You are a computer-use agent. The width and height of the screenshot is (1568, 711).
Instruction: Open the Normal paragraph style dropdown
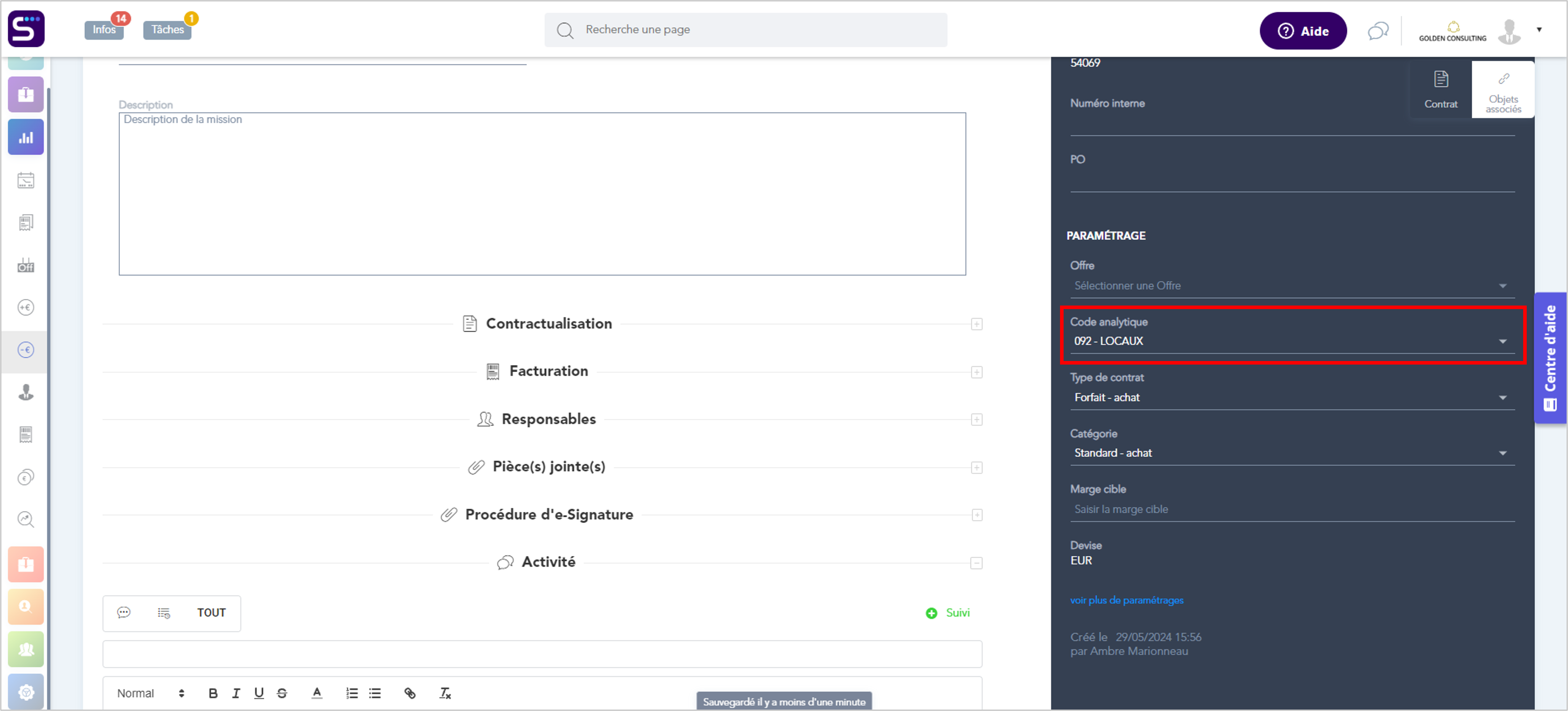(x=150, y=693)
